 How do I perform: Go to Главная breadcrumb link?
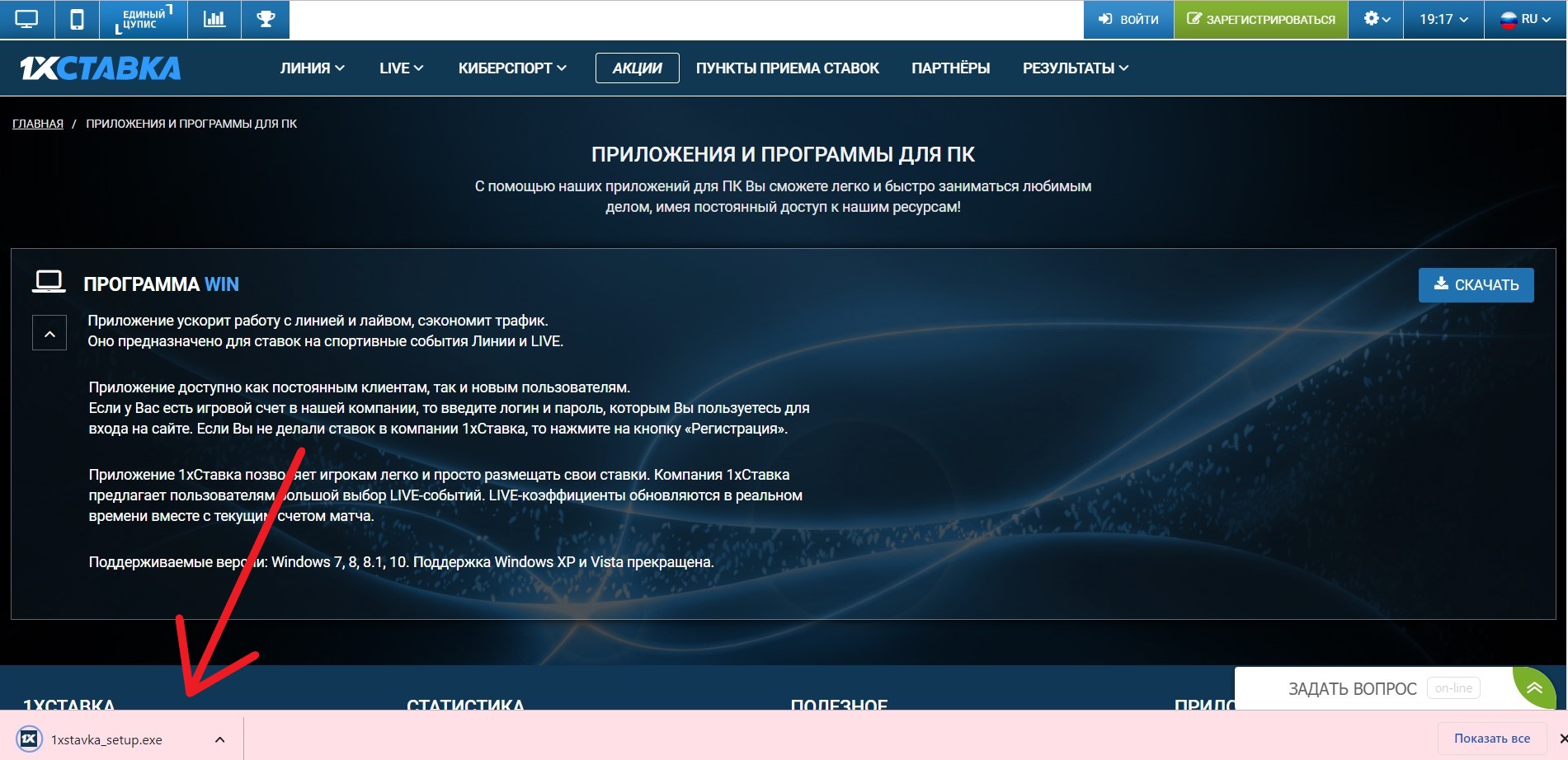pyautogui.click(x=38, y=124)
